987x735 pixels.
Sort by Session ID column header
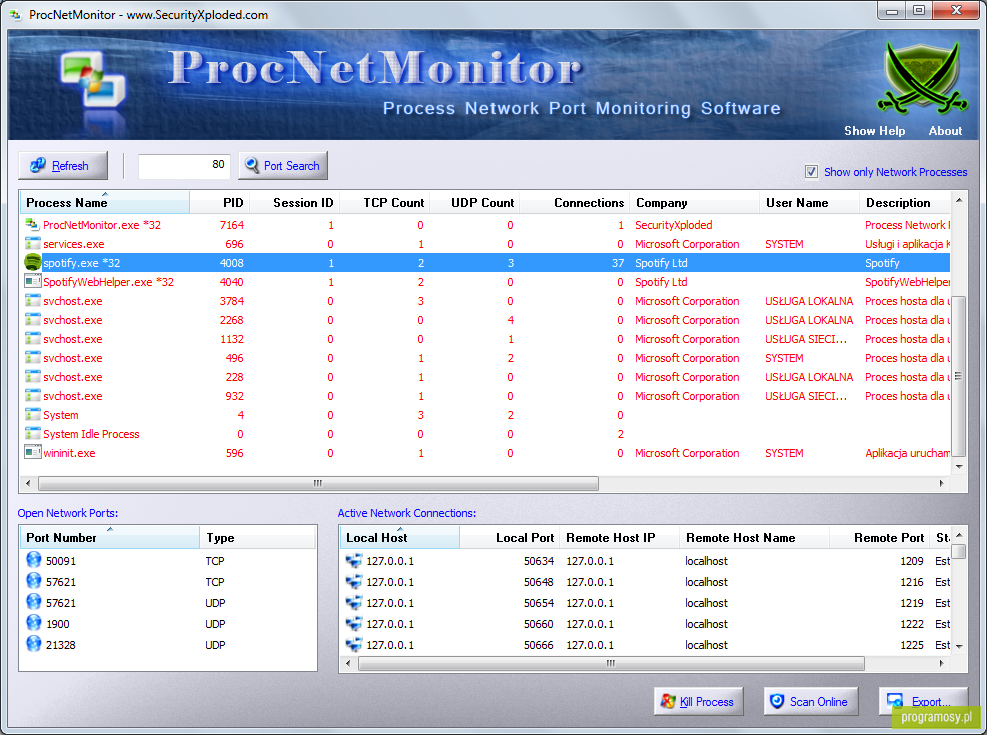(x=295, y=203)
